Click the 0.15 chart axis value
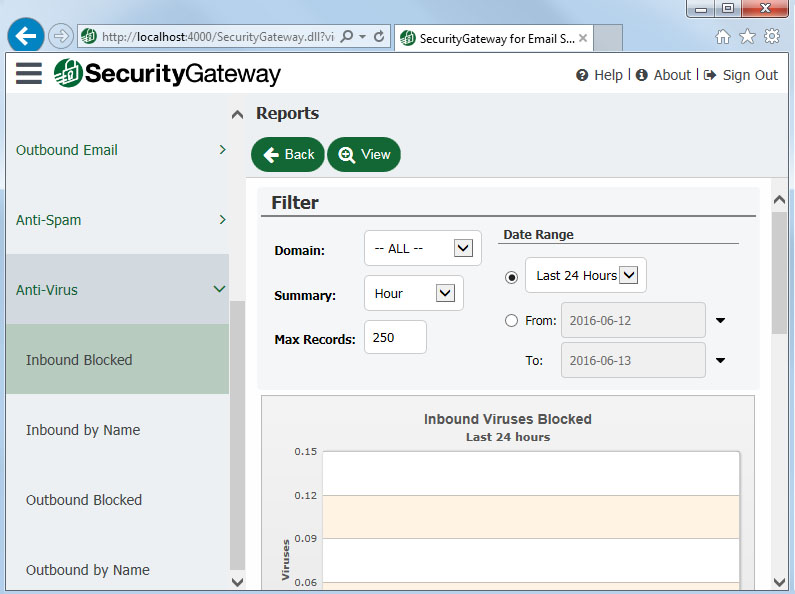 [x=306, y=452]
